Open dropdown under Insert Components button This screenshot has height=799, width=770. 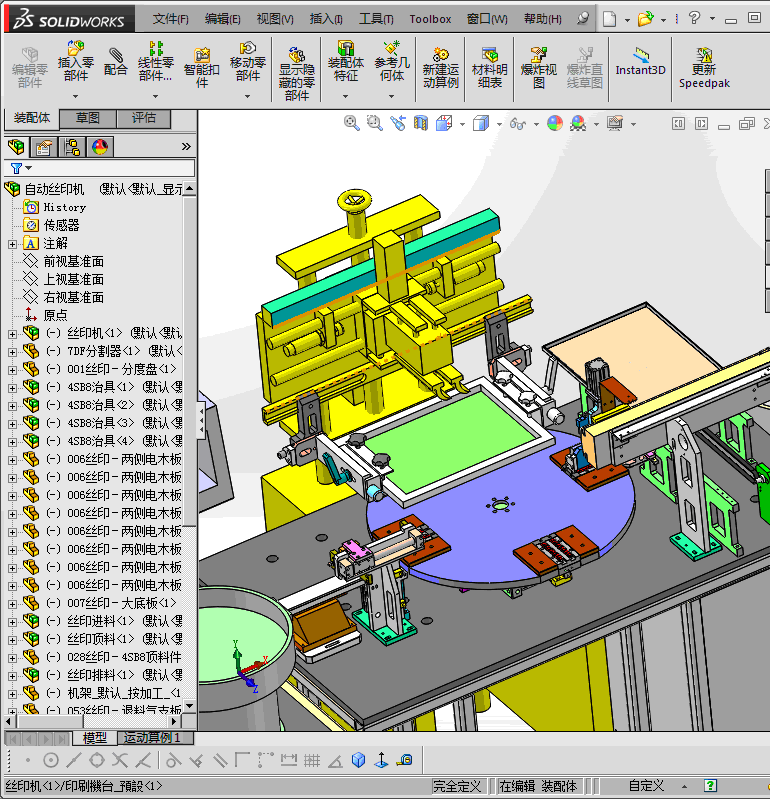75,96
